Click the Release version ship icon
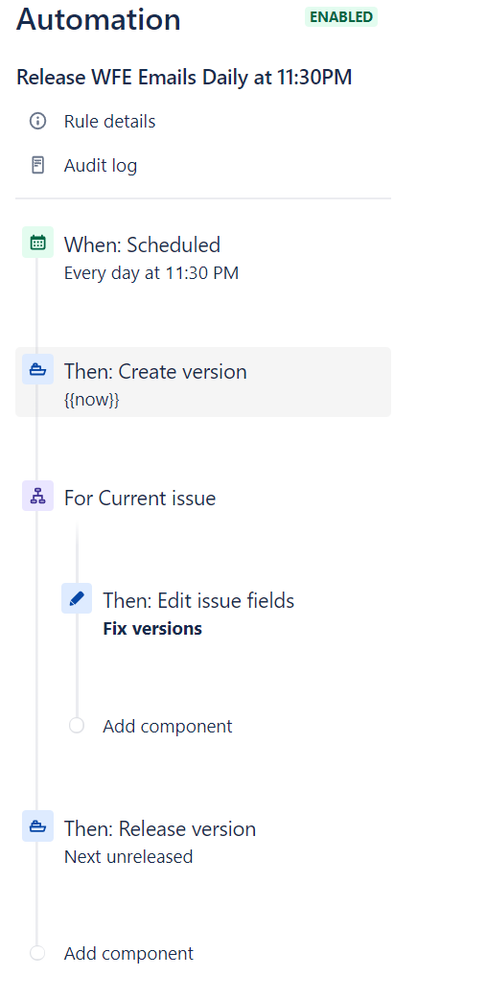The width and height of the screenshot is (487, 999). coord(38,826)
